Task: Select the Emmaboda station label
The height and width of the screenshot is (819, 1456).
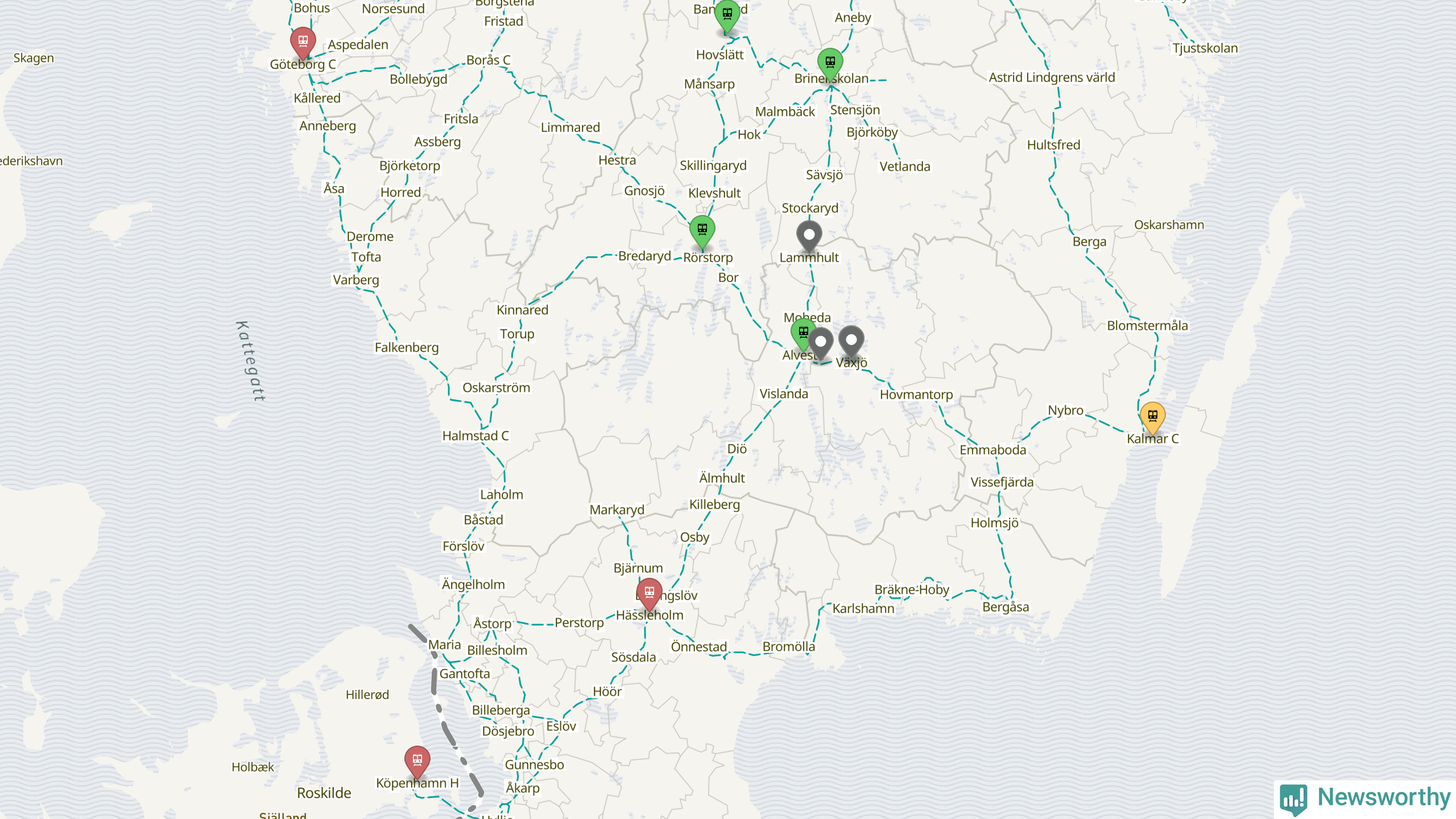Action: tap(993, 450)
